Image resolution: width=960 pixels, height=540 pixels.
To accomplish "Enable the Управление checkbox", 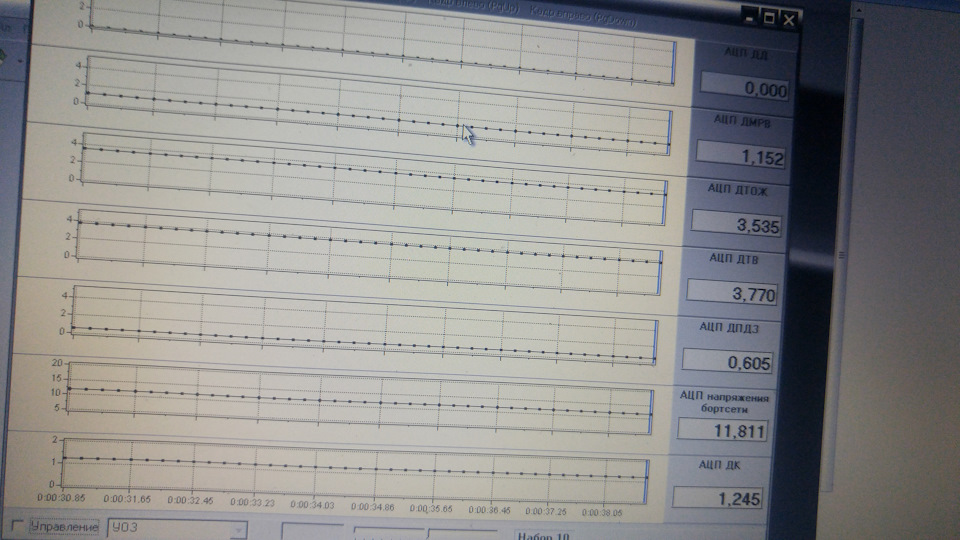I will click(17, 525).
